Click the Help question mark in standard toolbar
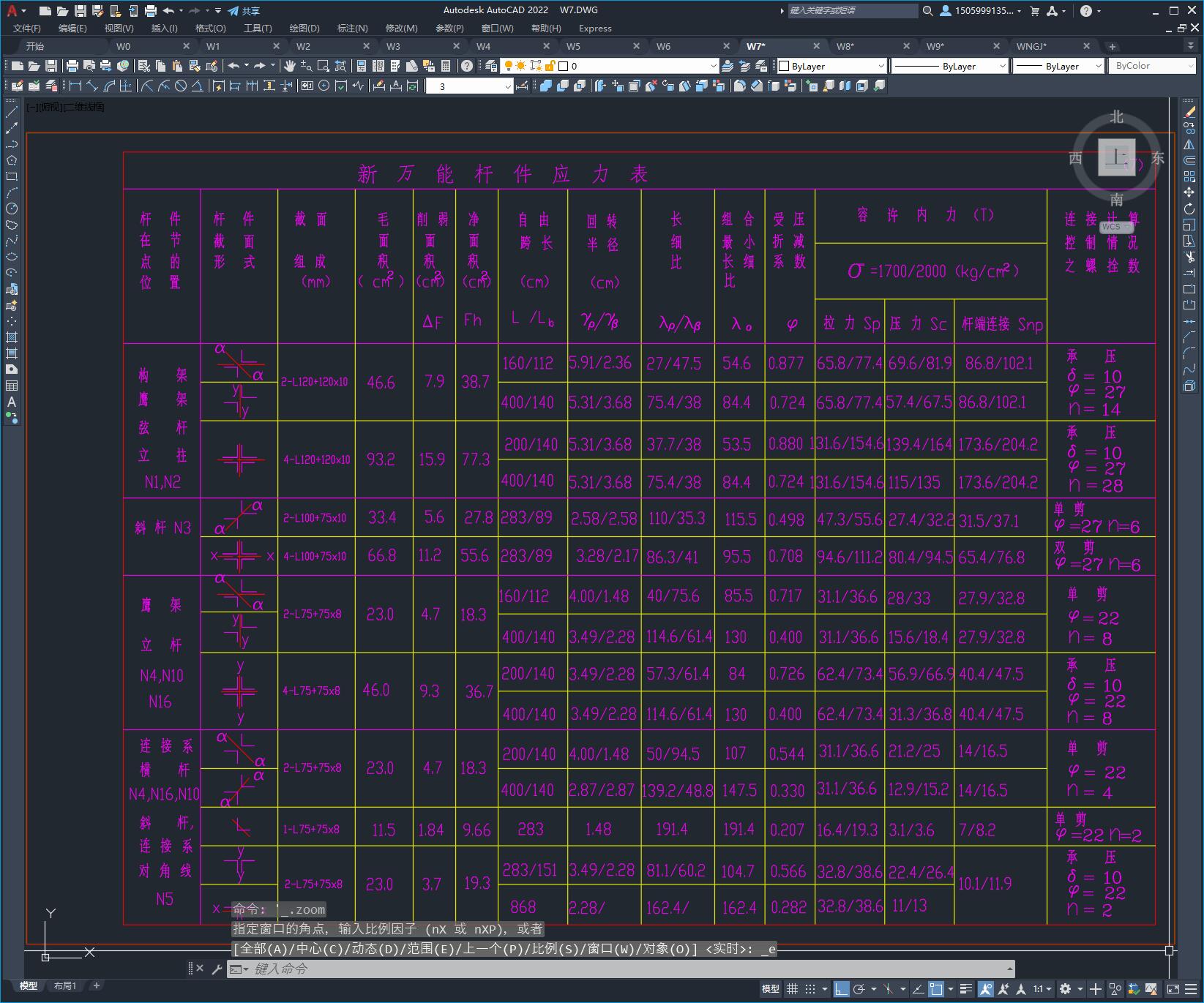 click(467, 66)
